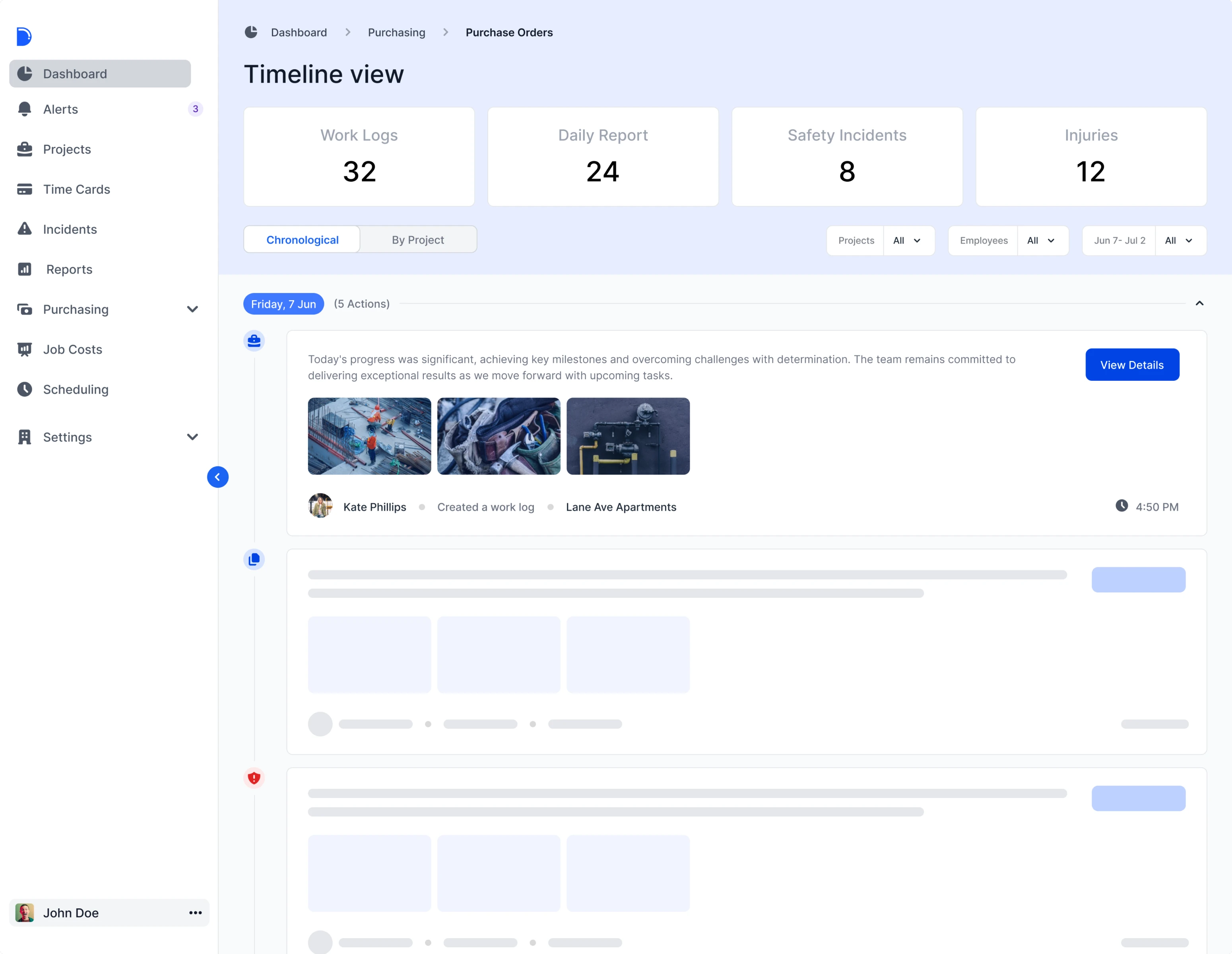Click the work log briefcase icon on timeline
The width and height of the screenshot is (1232, 954).
pyautogui.click(x=254, y=340)
